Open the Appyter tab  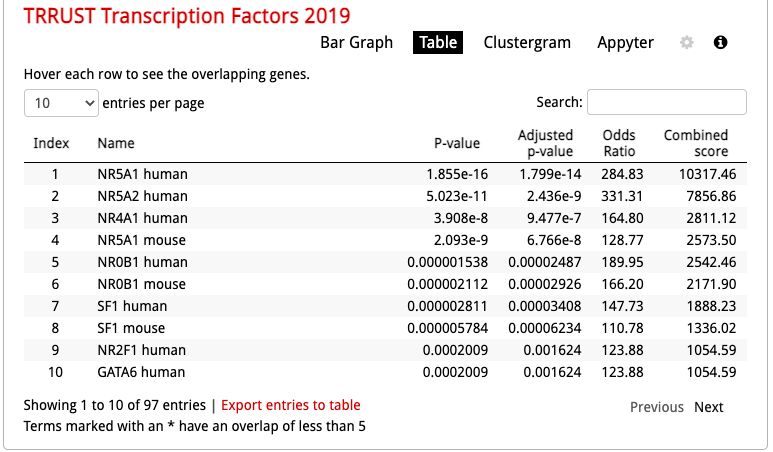click(625, 43)
